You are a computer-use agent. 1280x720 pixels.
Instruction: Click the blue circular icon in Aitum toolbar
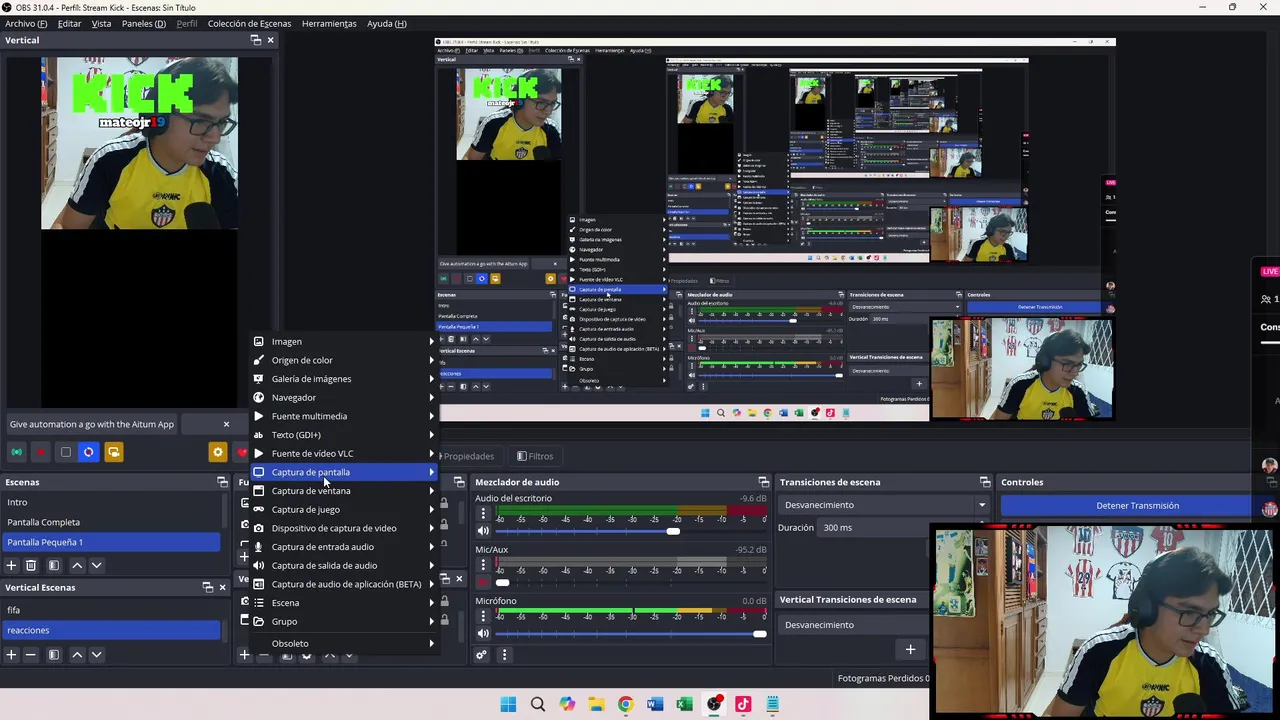click(89, 452)
